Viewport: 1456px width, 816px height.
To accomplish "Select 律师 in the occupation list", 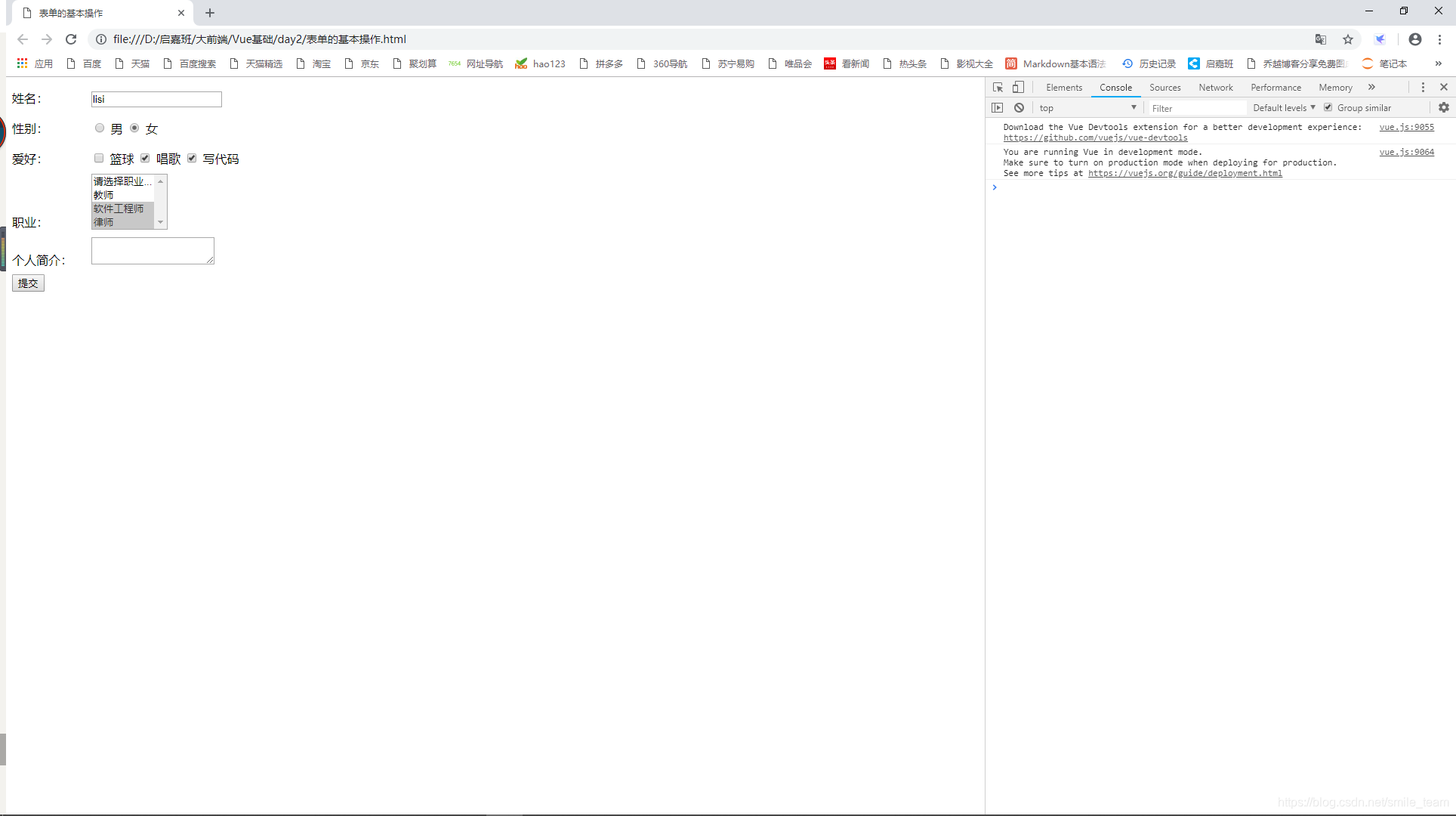I will click(122, 222).
